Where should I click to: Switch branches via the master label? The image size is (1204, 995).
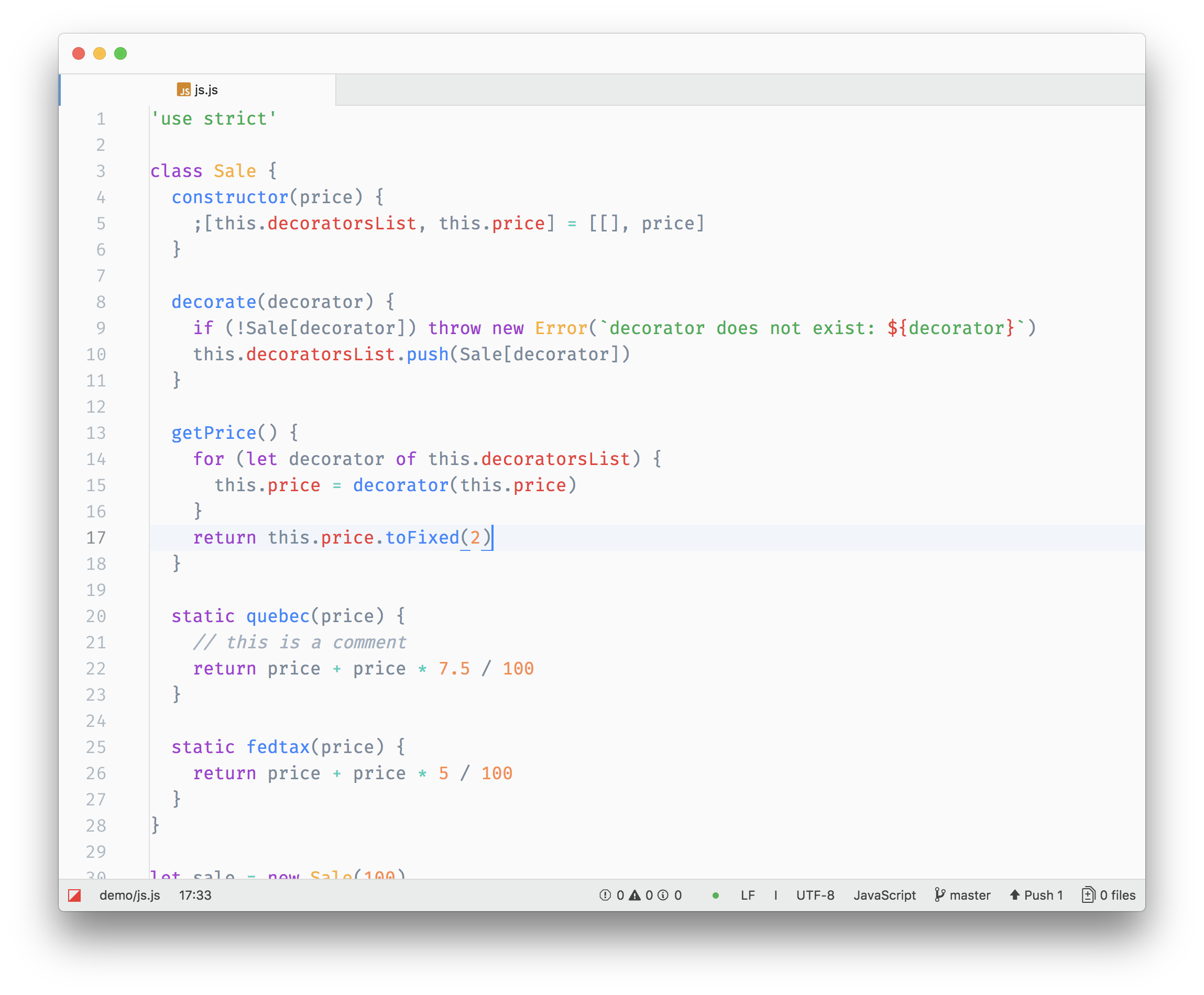click(x=971, y=895)
